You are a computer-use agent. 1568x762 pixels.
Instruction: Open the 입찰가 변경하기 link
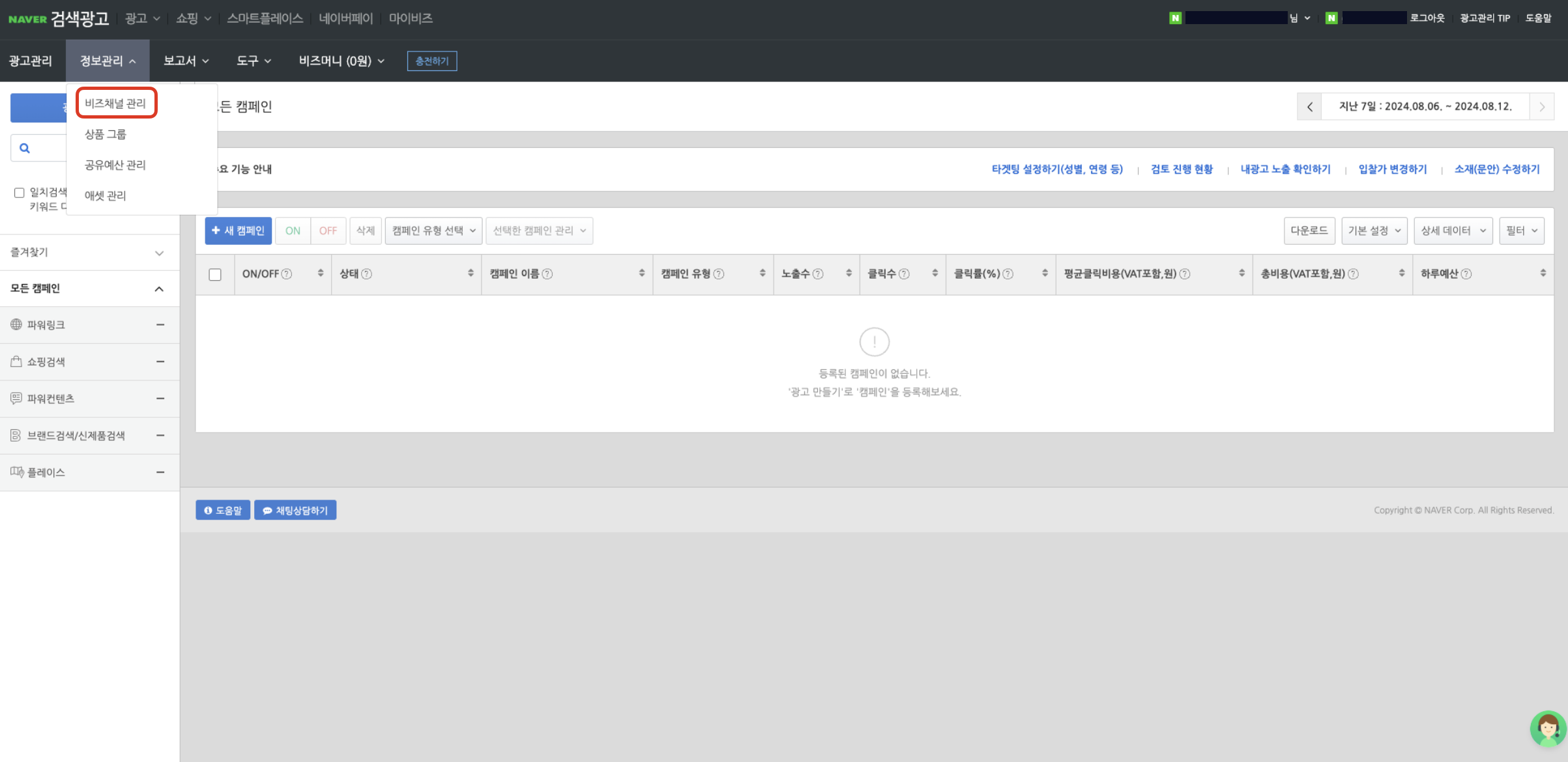(x=1392, y=169)
